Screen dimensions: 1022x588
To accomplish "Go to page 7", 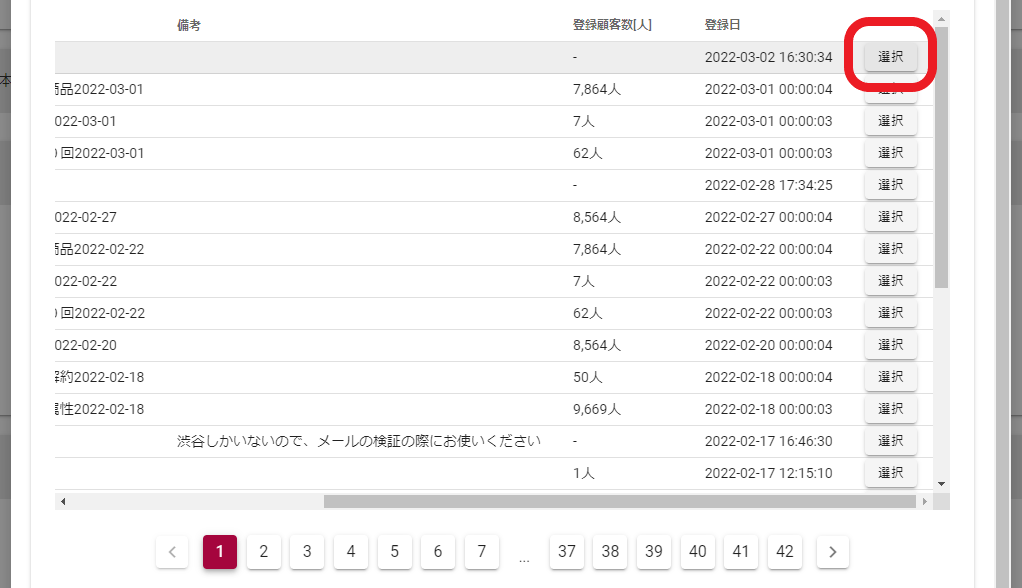I will pos(482,551).
